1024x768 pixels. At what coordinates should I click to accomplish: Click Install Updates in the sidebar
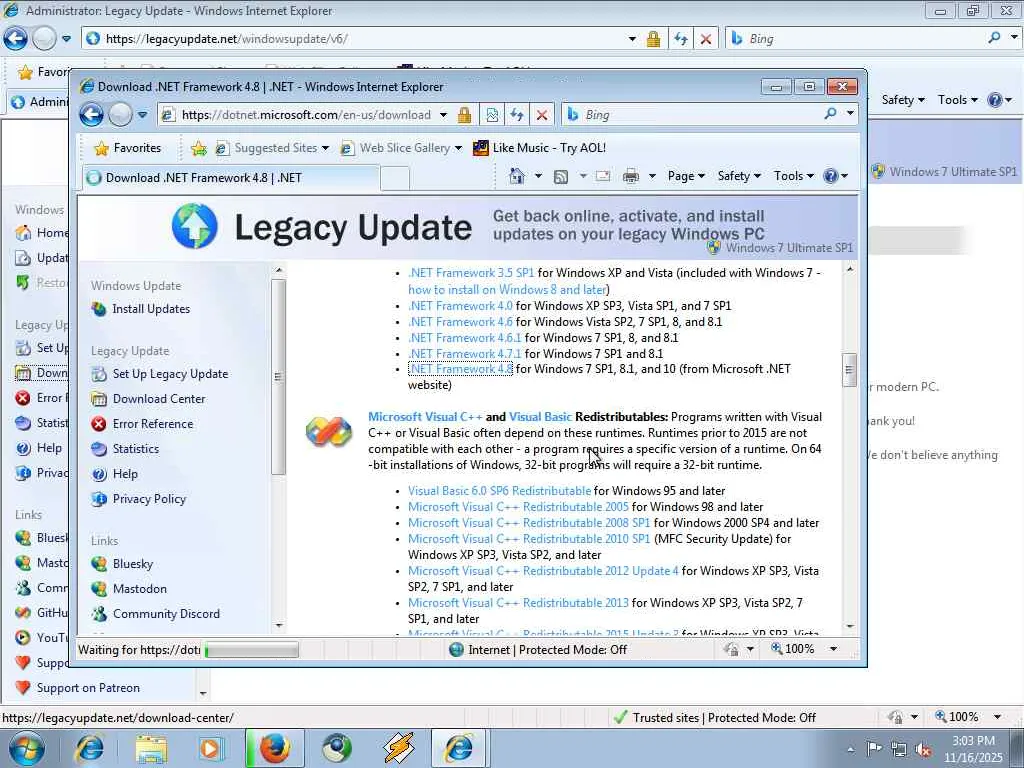click(x=151, y=309)
